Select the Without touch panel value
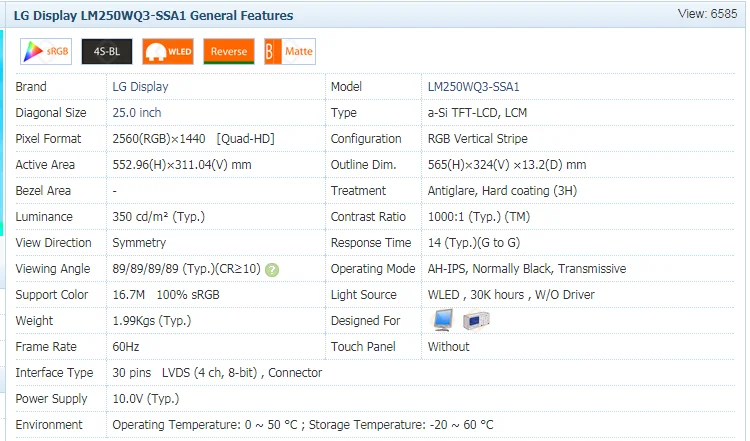The width and height of the screenshot is (750, 441). click(448, 346)
